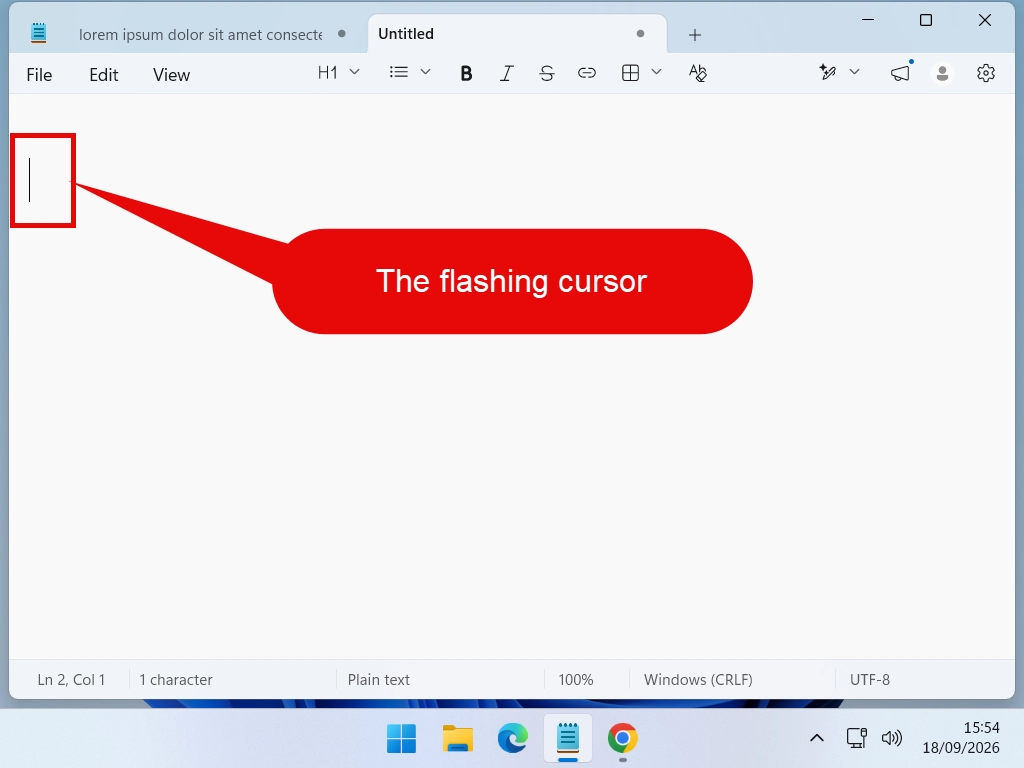Image resolution: width=1024 pixels, height=768 pixels.
Task: Show hidden system tray icons
Action: coord(817,739)
